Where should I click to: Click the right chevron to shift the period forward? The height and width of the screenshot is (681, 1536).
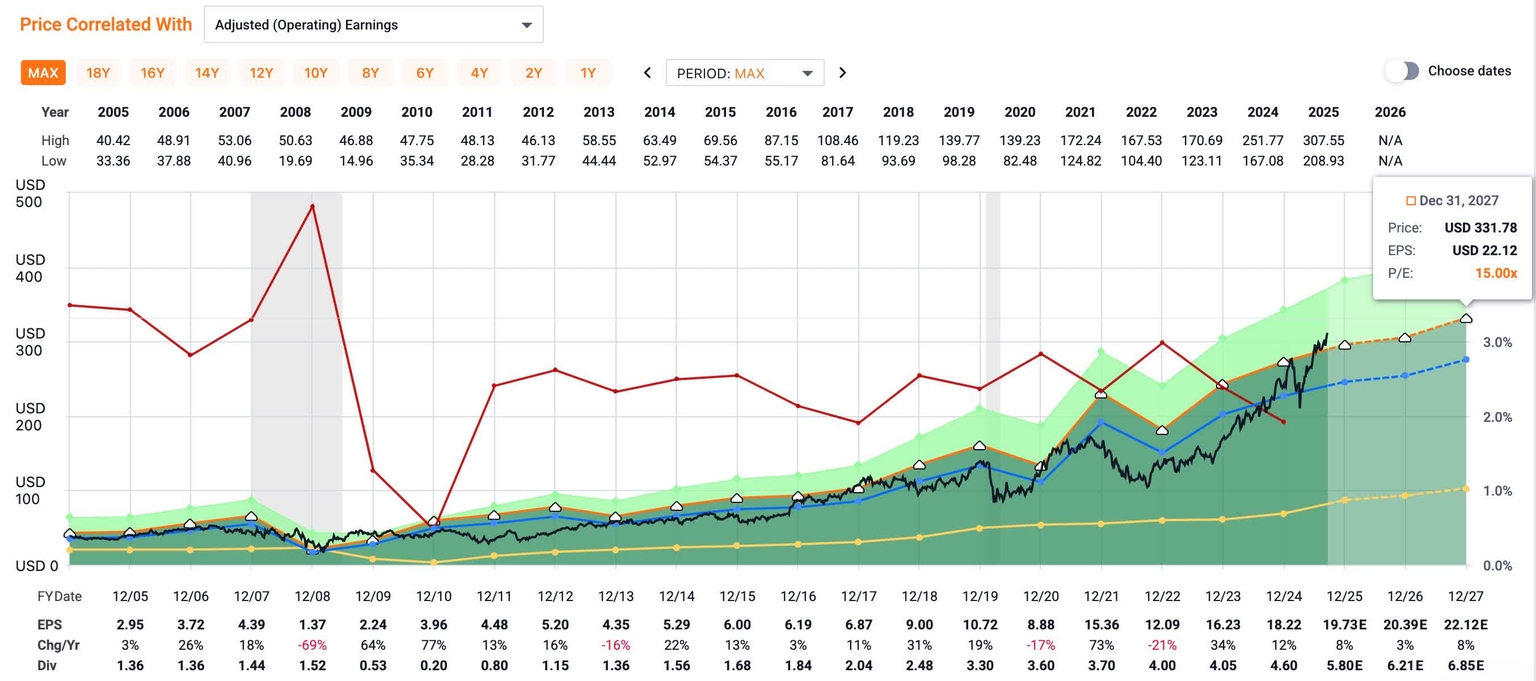[843, 72]
